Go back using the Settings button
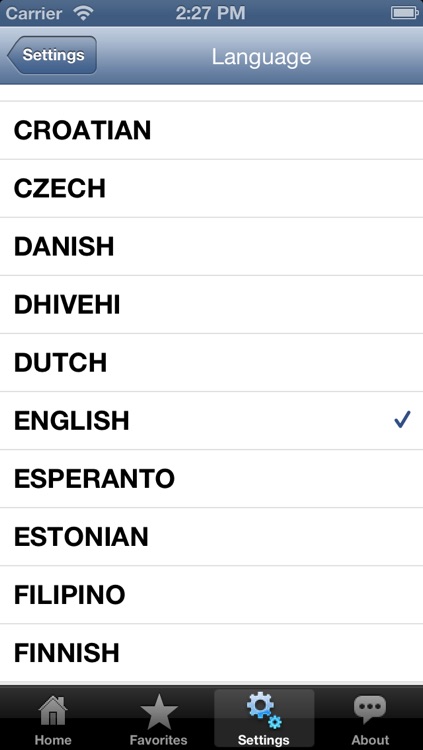 [x=52, y=55]
